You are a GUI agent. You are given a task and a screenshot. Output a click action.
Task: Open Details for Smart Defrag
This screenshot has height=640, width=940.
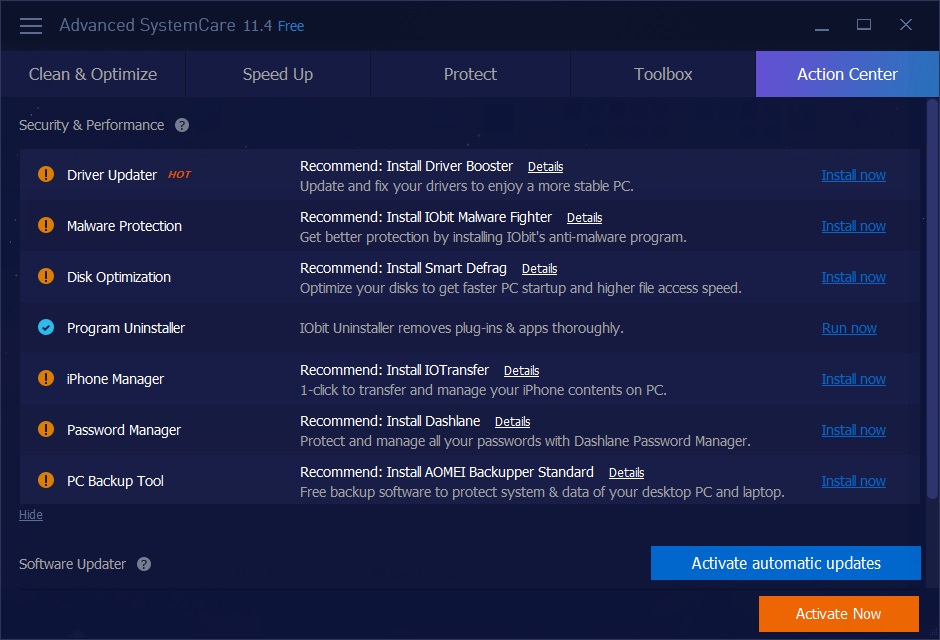[x=540, y=268]
